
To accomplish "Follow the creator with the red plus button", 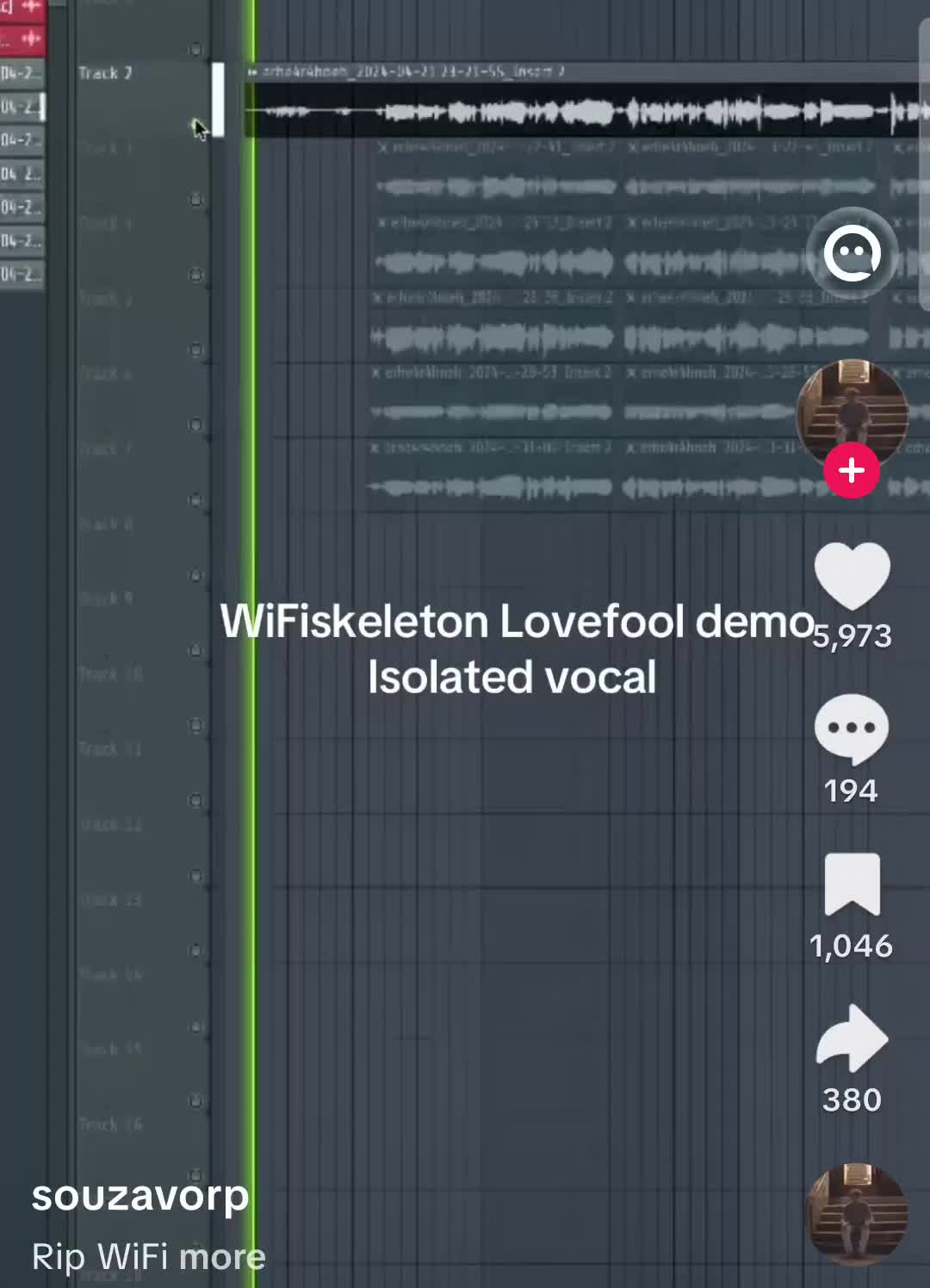I will click(852, 470).
